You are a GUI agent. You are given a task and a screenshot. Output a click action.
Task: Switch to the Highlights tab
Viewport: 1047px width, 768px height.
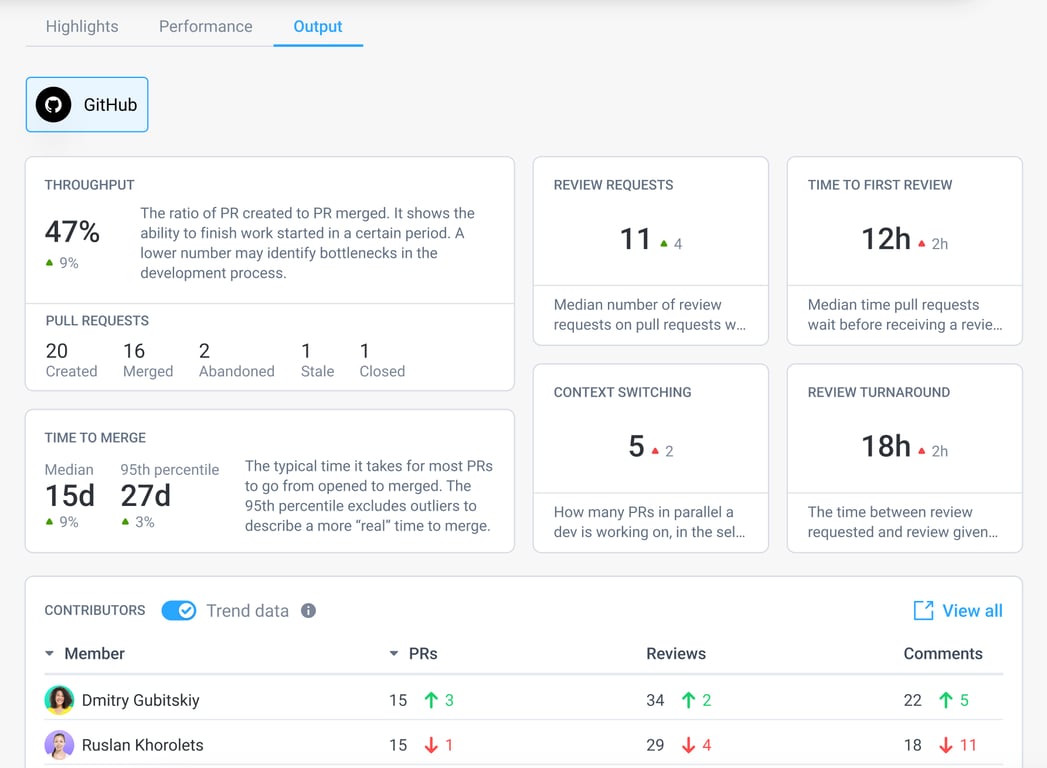click(x=81, y=26)
